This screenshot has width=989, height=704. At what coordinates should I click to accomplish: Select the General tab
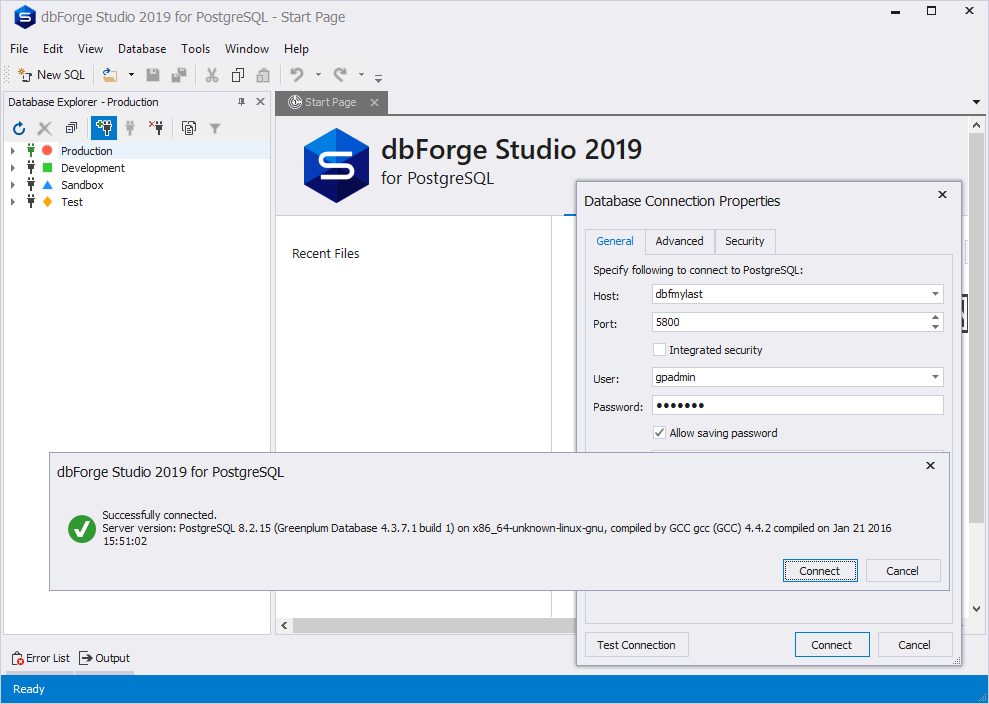click(615, 241)
